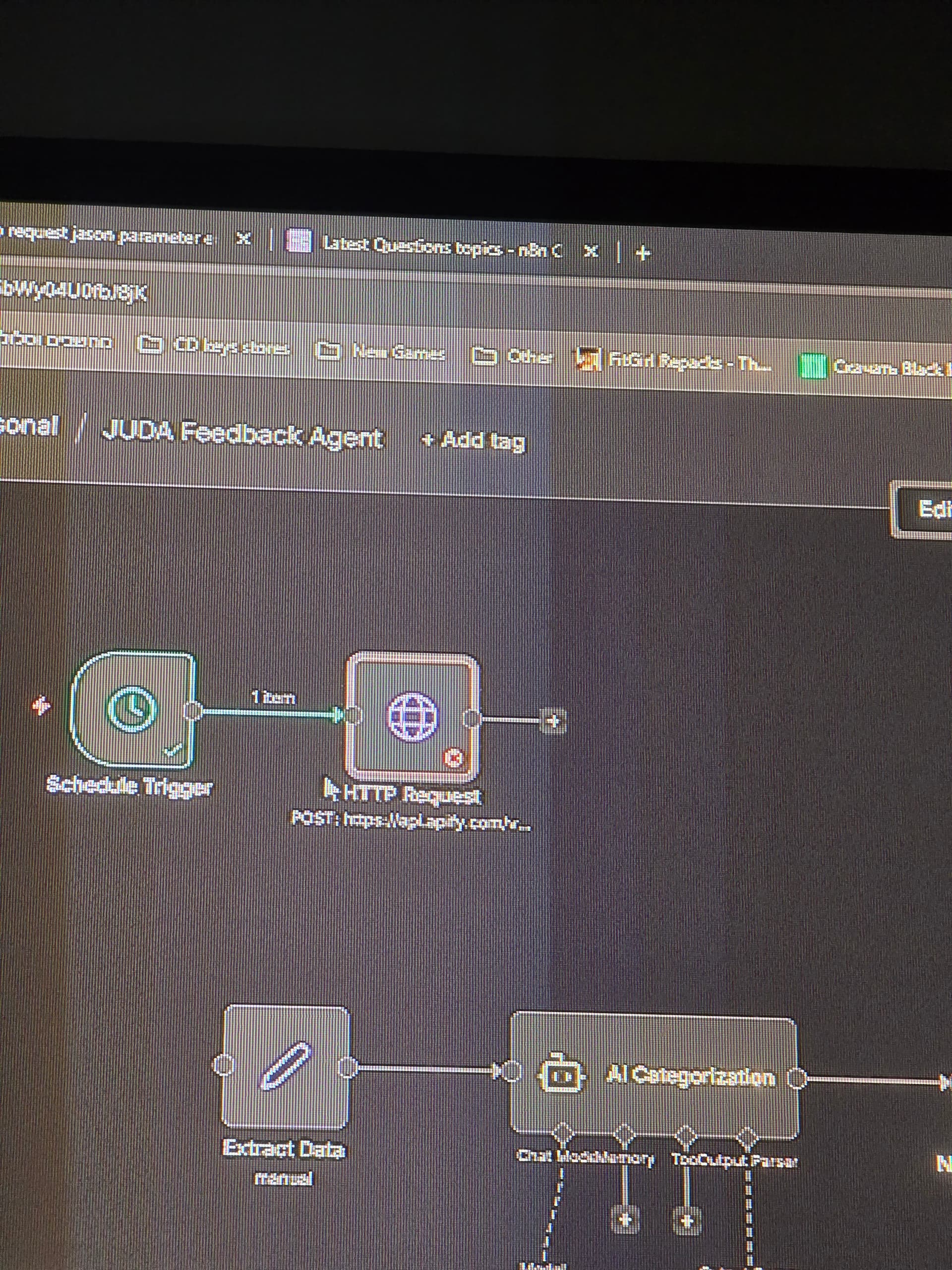Click the JUDA Feedback Agent workflow title

[x=242, y=435]
